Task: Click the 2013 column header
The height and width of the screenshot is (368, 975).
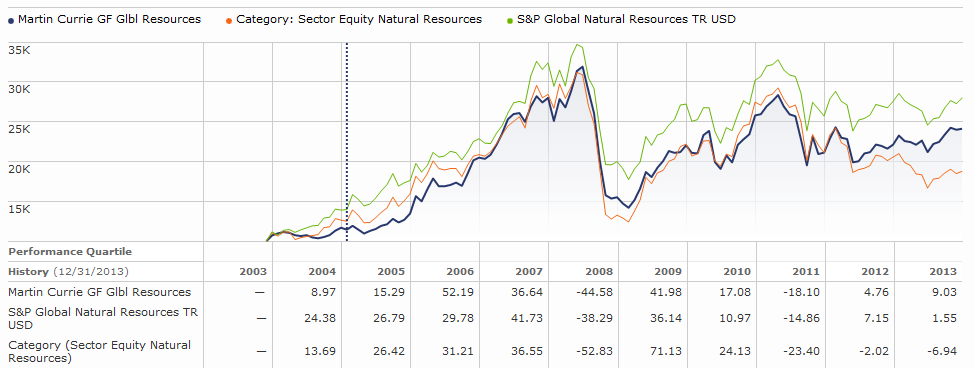Action: pos(944,272)
